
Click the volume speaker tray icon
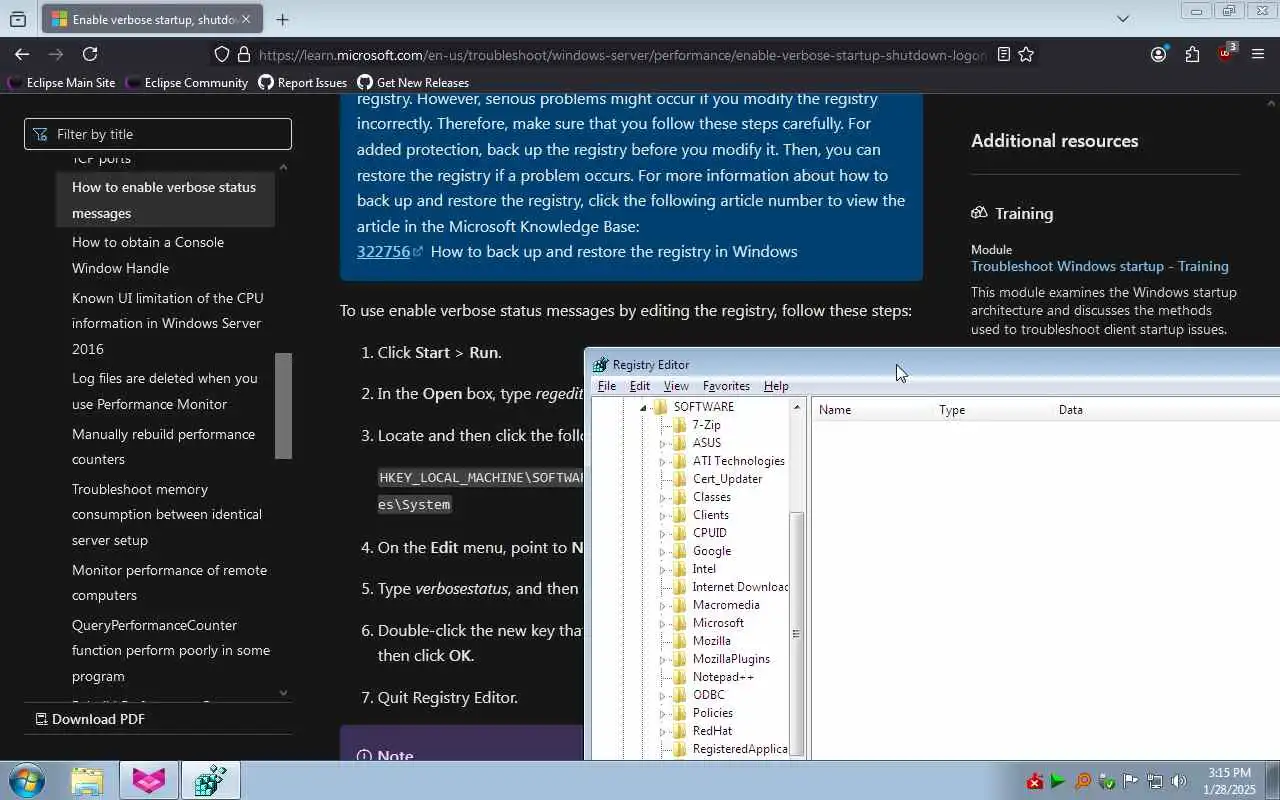tap(1178, 781)
